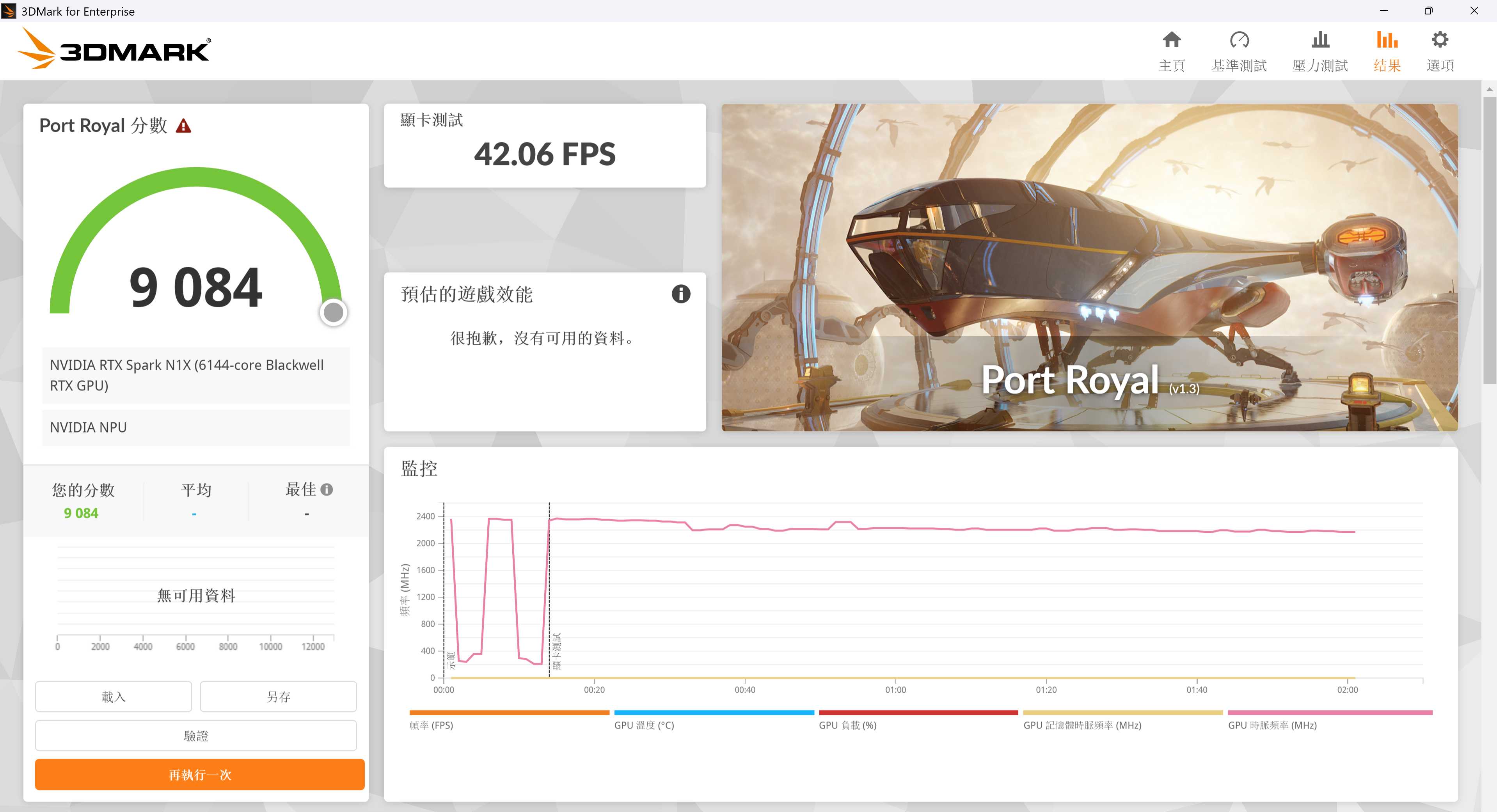This screenshot has height=812, width=1497.
Task: Click the info icon beside 最佳
Action: point(327,489)
